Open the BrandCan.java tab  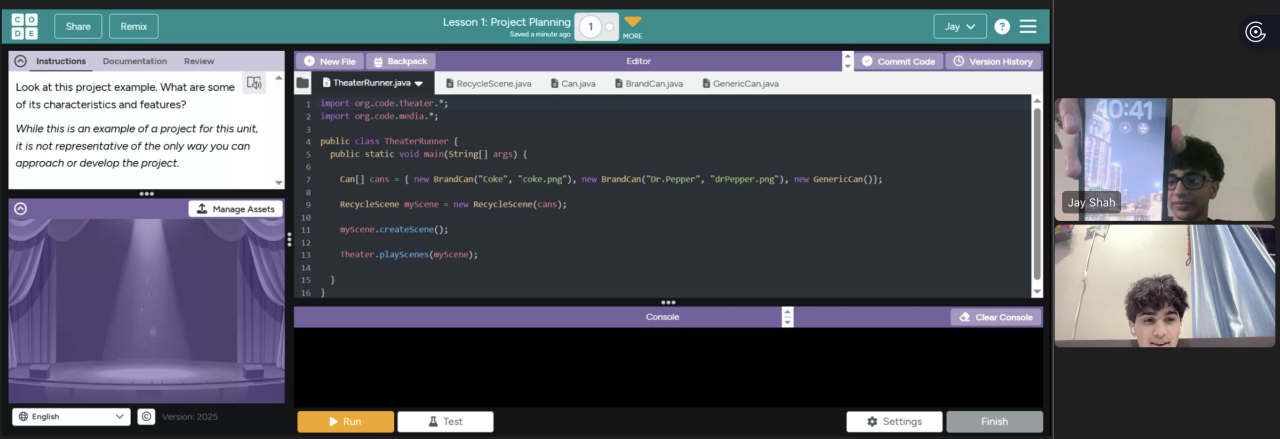click(647, 84)
